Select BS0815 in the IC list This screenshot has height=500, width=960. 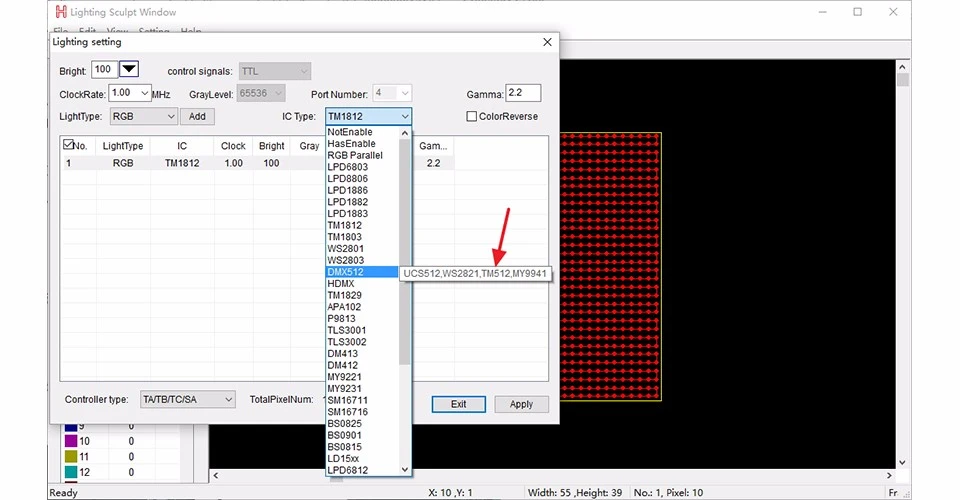pyautogui.click(x=362, y=447)
